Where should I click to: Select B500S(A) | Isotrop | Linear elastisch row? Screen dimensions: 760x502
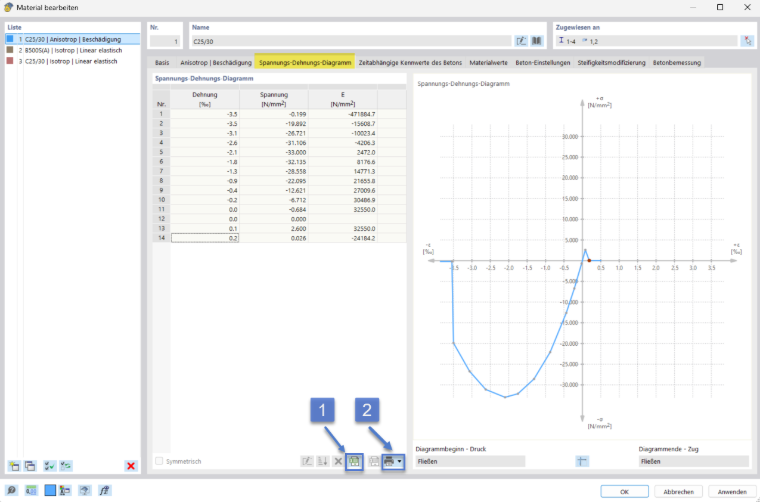73,50
